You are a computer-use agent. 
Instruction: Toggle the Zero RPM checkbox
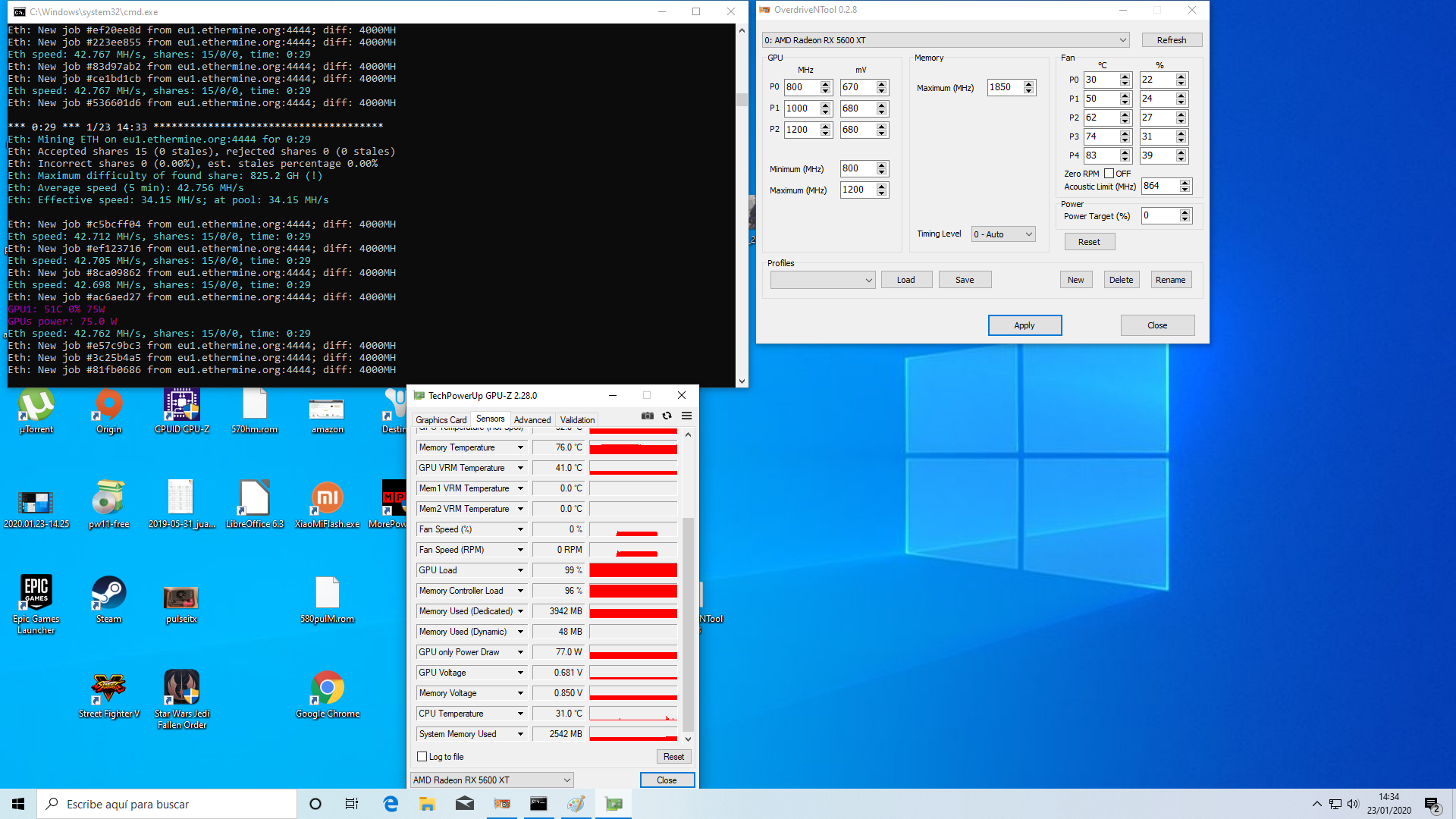click(x=1109, y=174)
